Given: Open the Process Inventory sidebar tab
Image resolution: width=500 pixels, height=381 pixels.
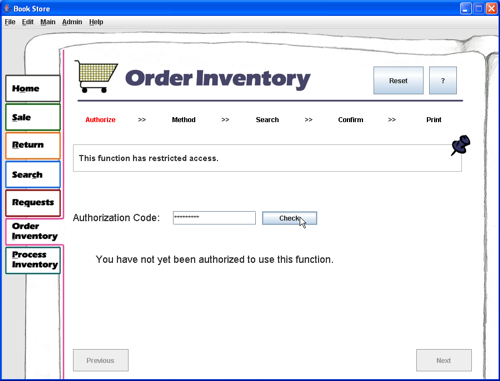Looking at the screenshot, I should (33, 260).
